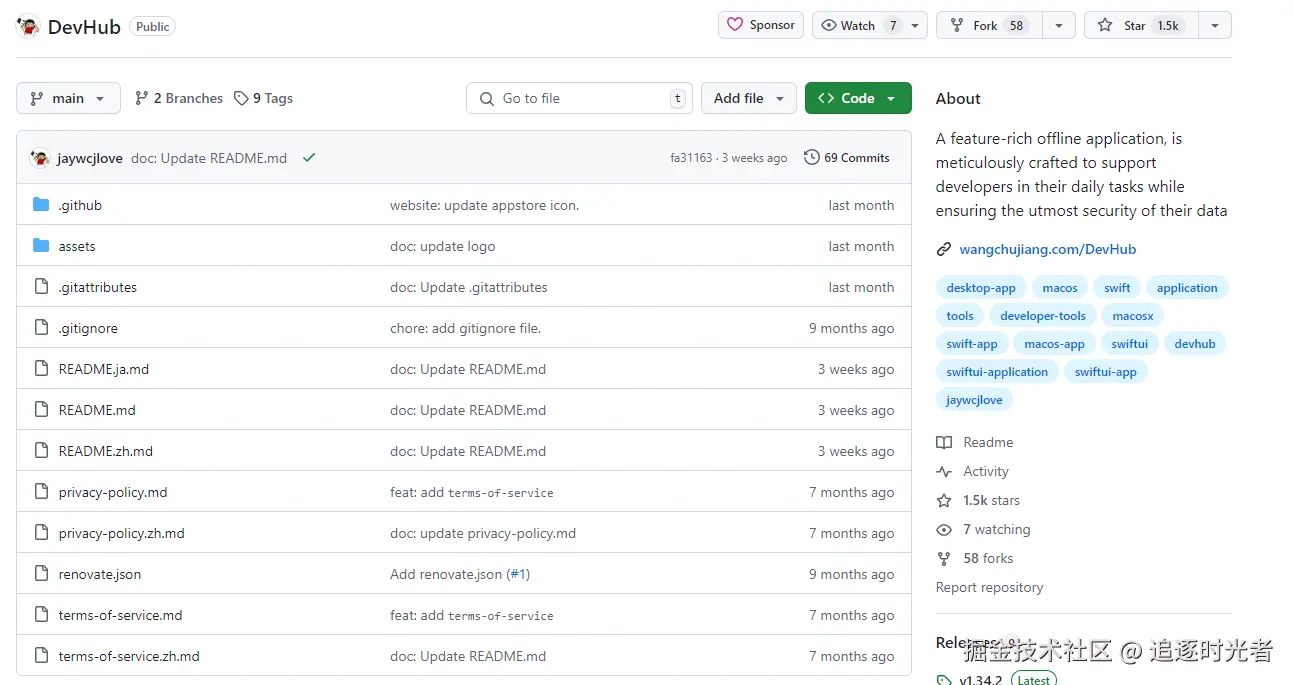Open the terms-of-service.zh.md file
The image size is (1294, 685).
click(x=129, y=656)
